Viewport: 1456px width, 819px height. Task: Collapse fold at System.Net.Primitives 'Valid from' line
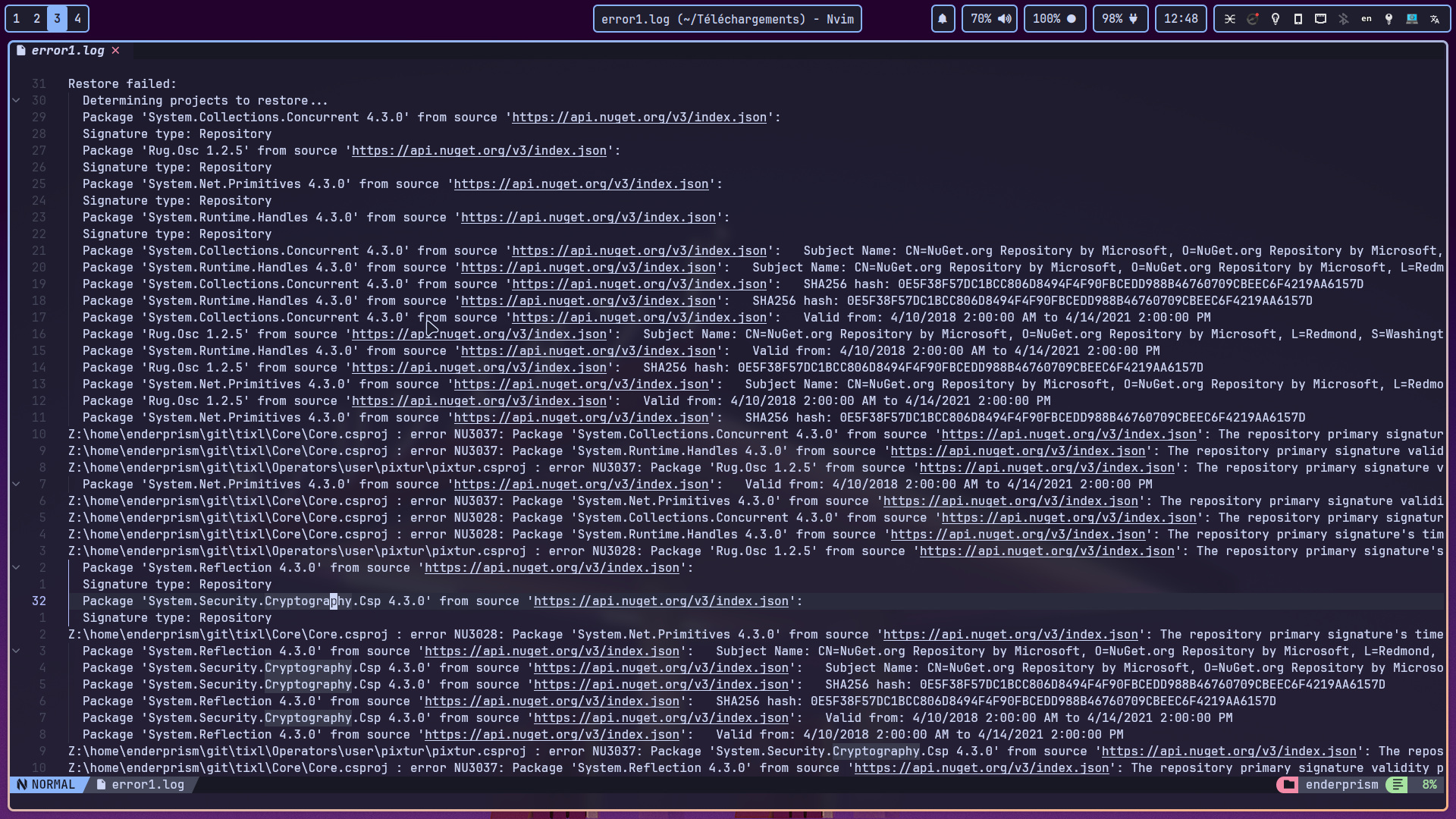[16, 484]
